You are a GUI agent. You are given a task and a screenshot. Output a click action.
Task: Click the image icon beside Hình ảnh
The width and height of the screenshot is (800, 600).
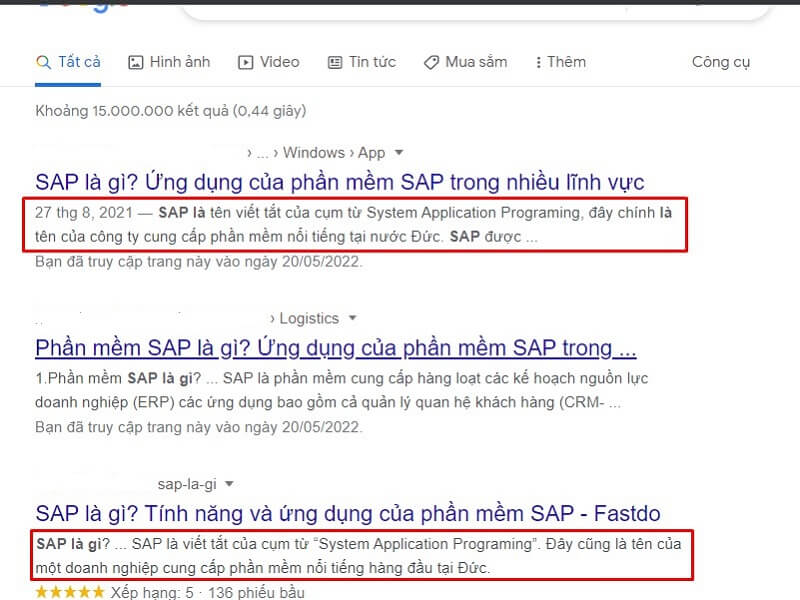[135, 61]
